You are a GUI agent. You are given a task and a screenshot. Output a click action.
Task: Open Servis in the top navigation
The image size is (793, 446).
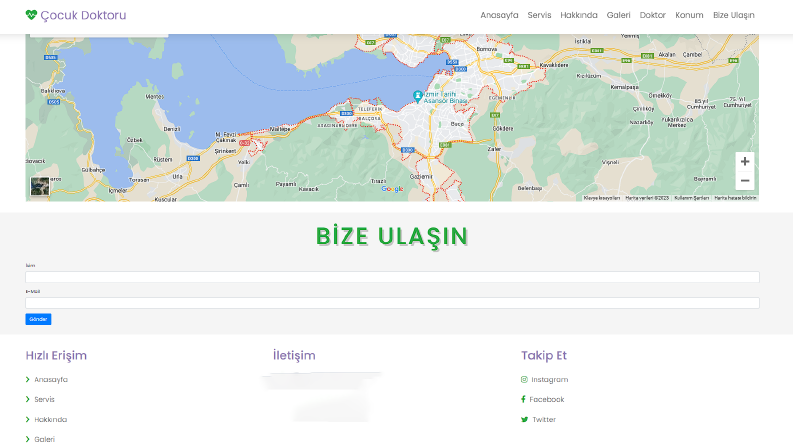[x=539, y=15]
